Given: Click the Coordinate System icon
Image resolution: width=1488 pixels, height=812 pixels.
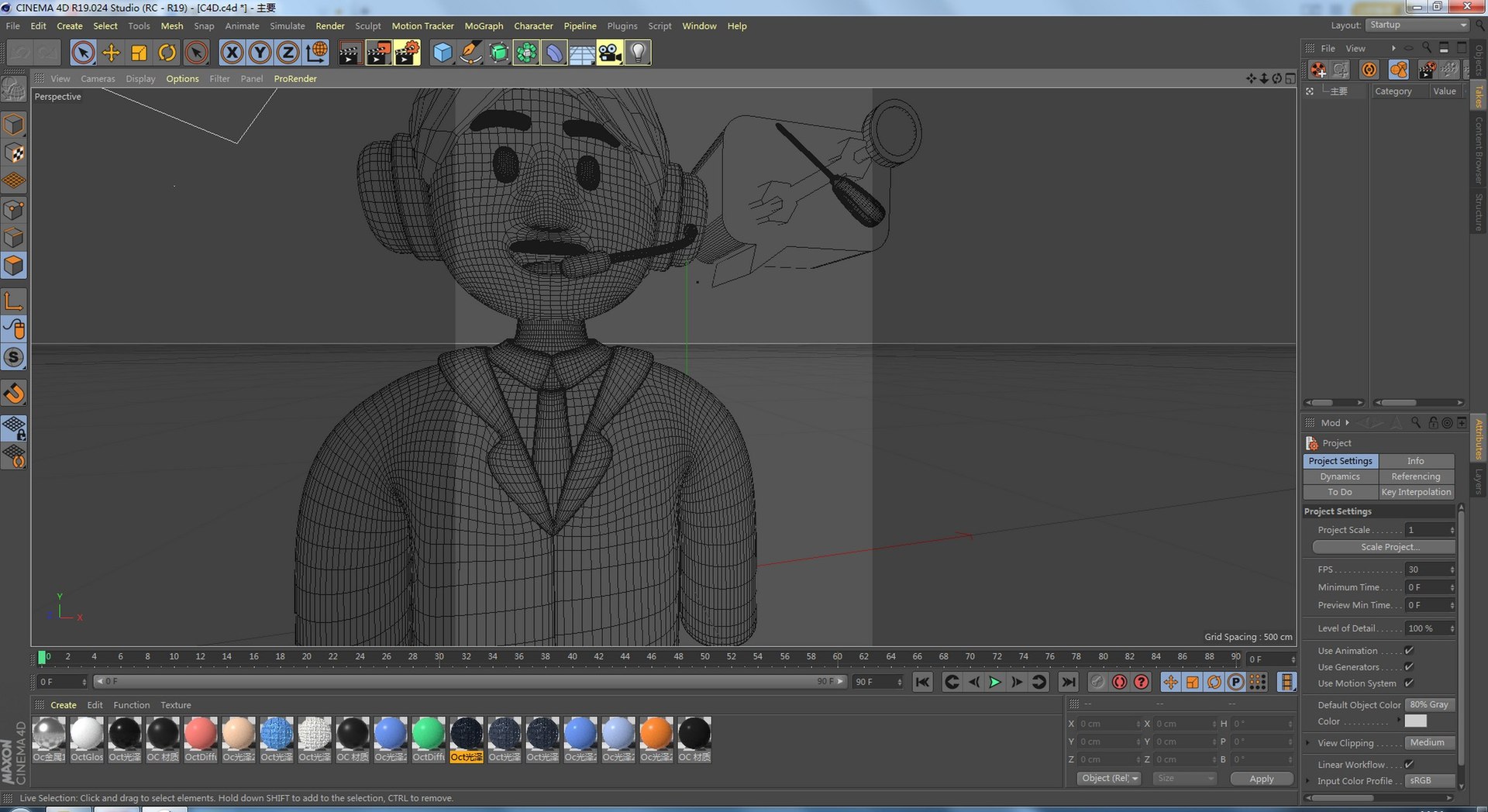Looking at the screenshot, I should 316,53.
